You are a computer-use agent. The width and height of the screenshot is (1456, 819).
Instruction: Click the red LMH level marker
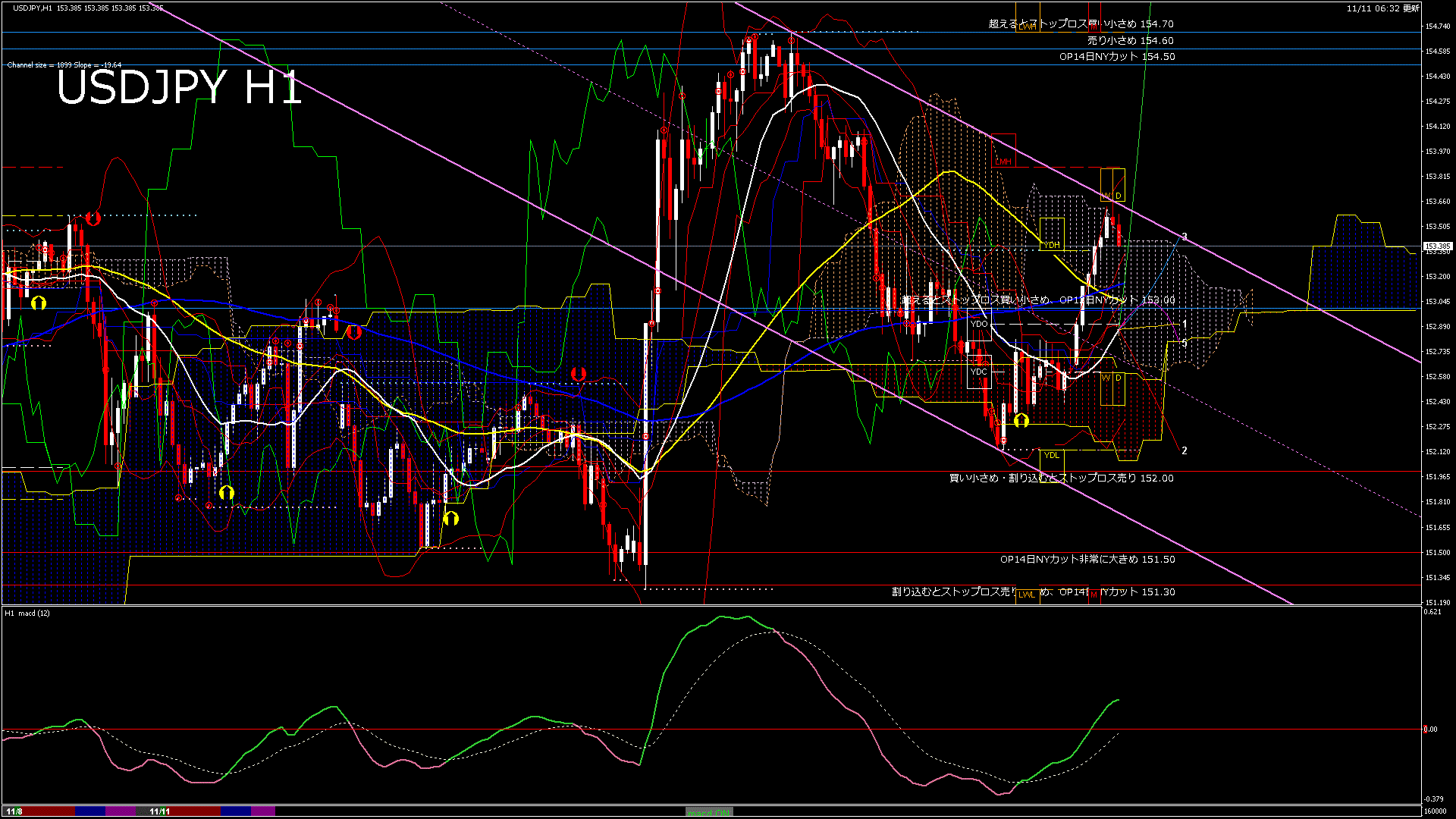(x=1003, y=162)
